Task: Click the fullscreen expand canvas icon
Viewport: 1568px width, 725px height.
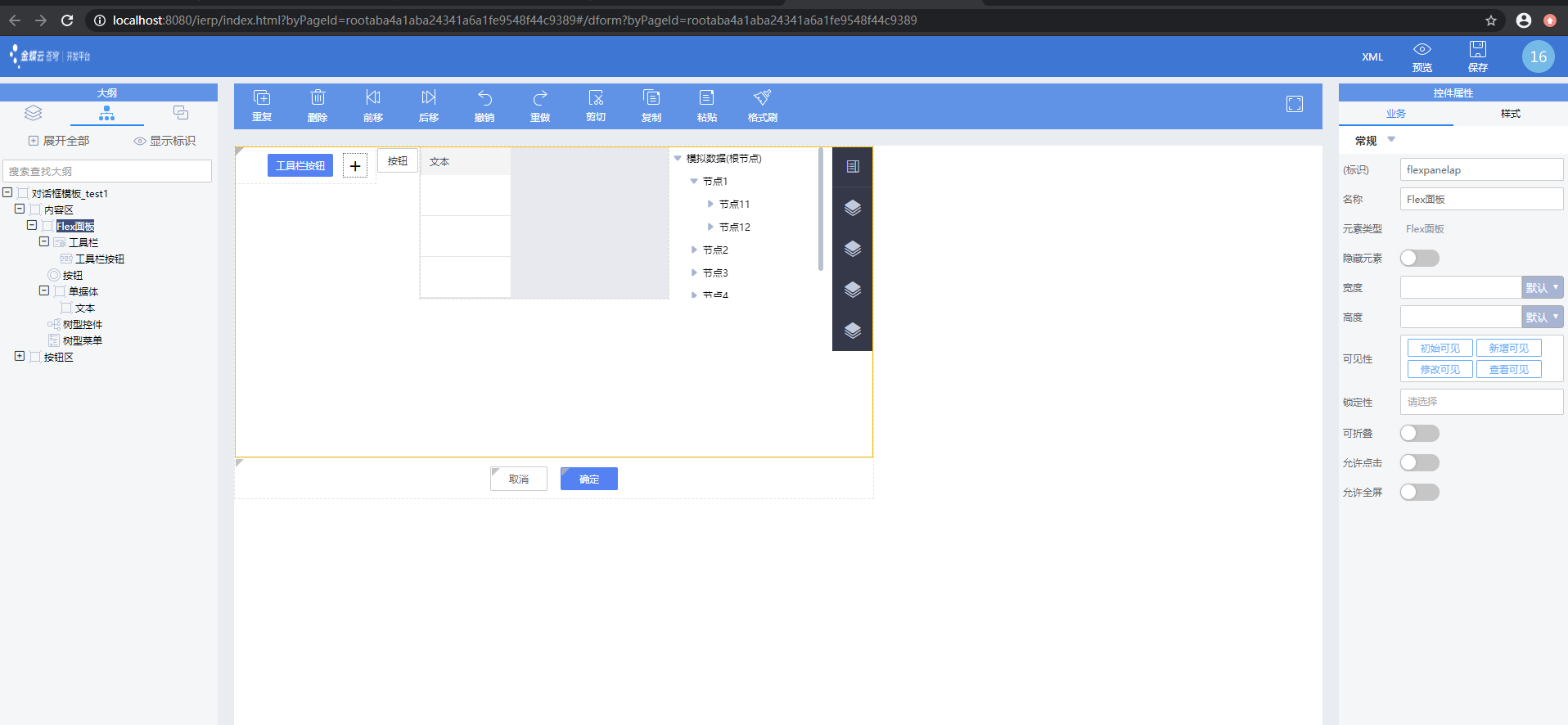Action: (x=1294, y=104)
